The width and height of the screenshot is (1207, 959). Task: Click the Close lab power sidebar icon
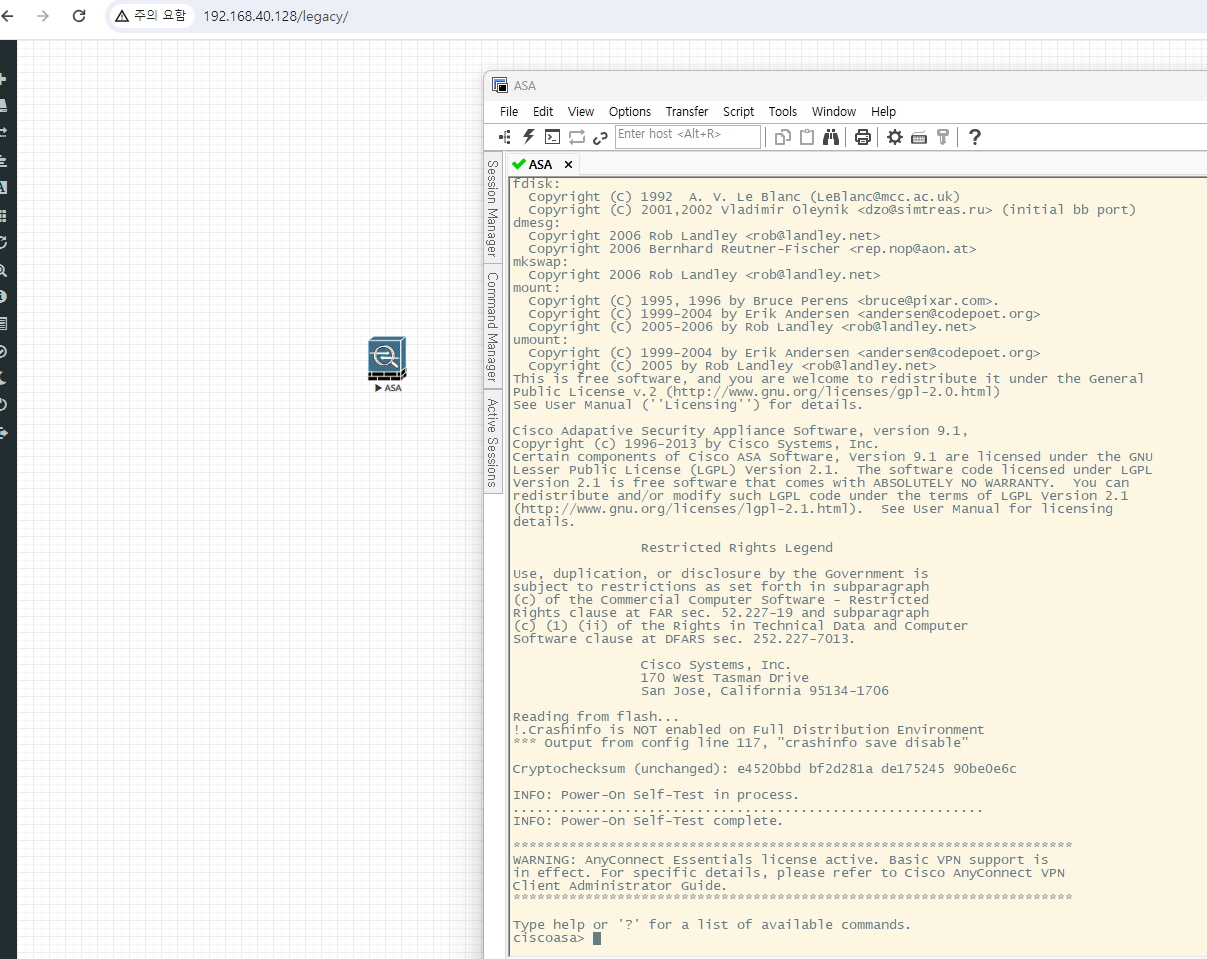[3, 405]
